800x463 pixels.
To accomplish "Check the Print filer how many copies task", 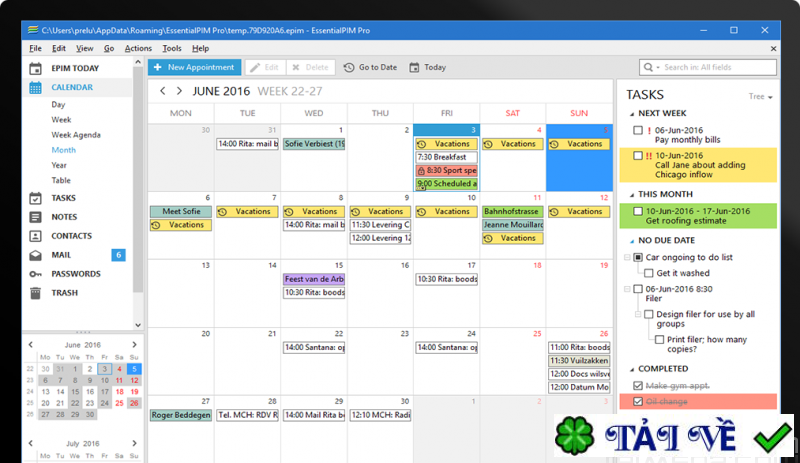I will pos(659,339).
